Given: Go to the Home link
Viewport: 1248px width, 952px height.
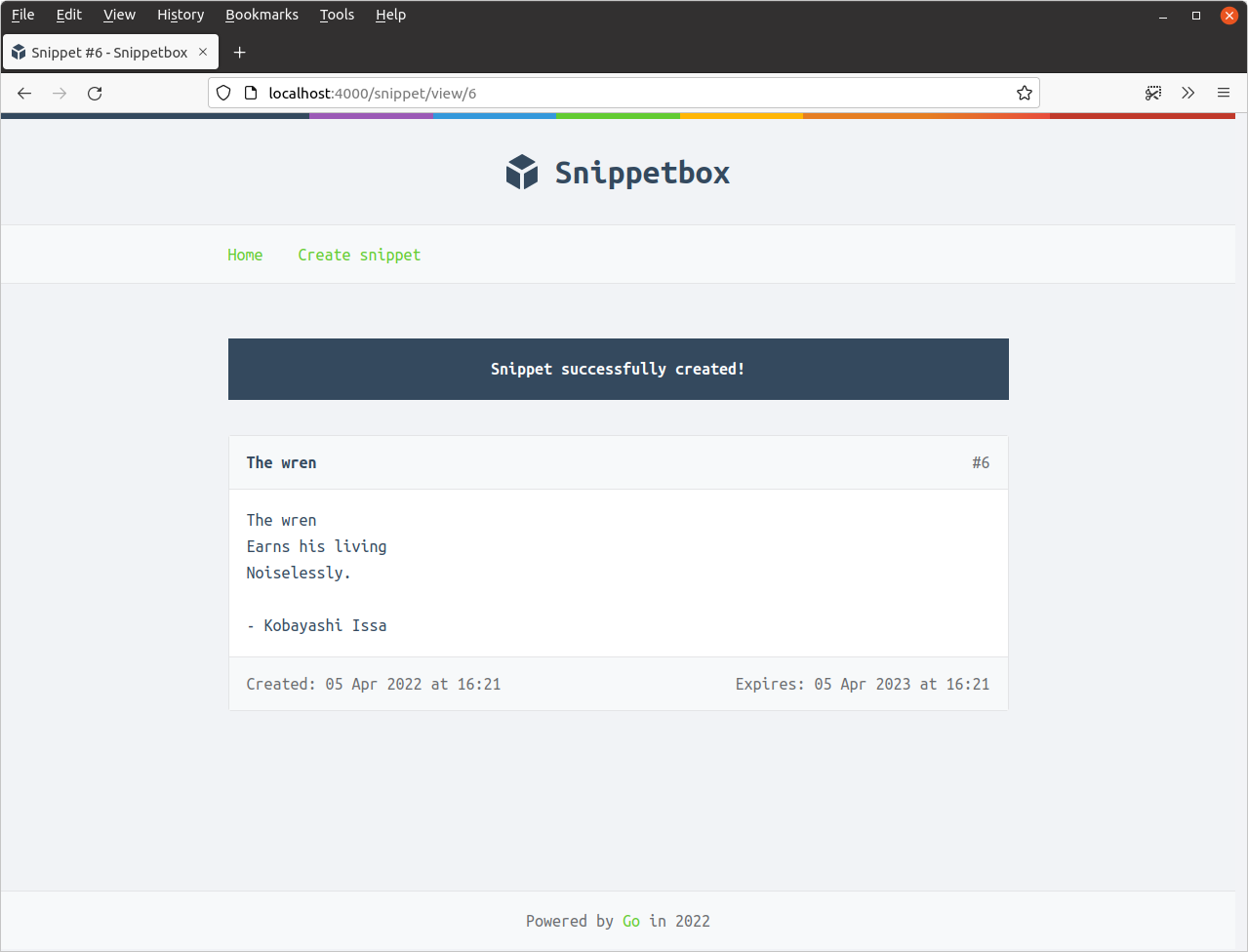Looking at the screenshot, I should click(245, 255).
